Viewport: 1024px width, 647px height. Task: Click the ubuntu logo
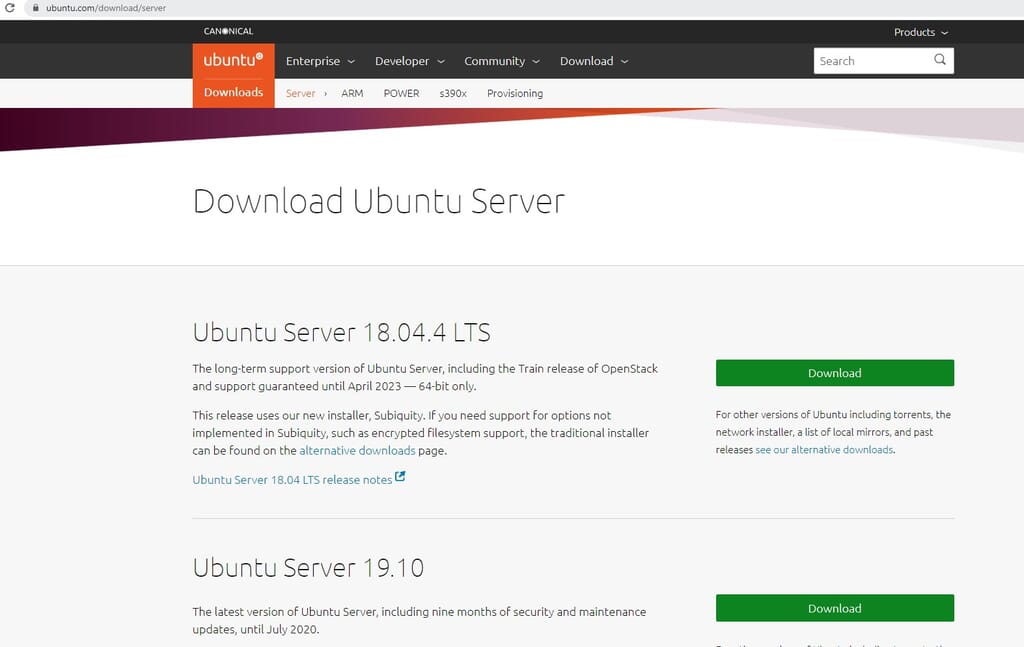click(x=233, y=60)
